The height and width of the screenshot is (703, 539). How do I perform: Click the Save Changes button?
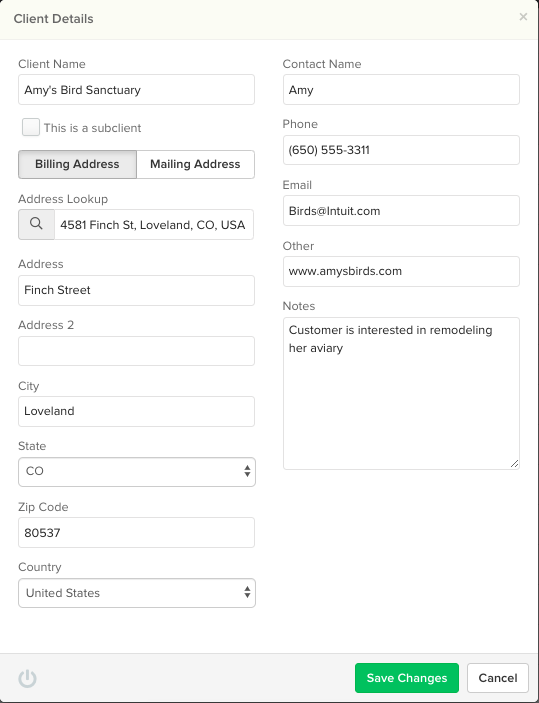click(407, 678)
